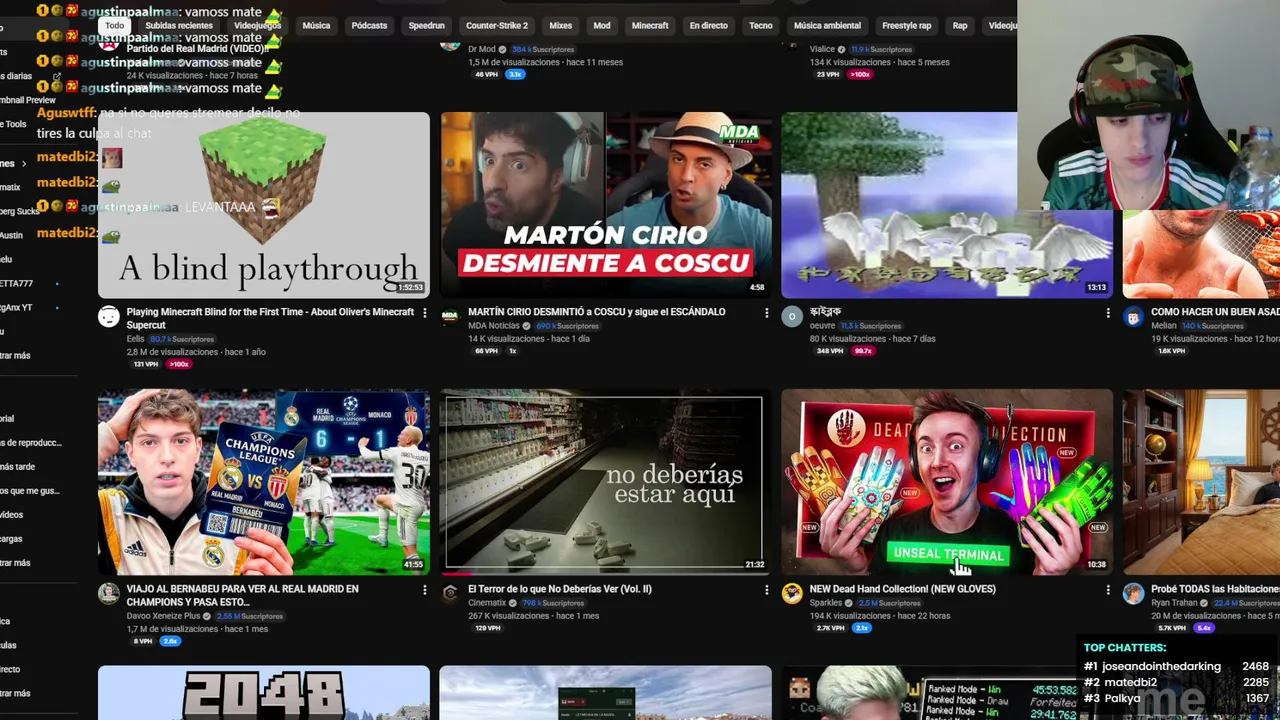Open the gAnx YT subscription in sidebar
1280x720 pixels.
(x=17, y=307)
